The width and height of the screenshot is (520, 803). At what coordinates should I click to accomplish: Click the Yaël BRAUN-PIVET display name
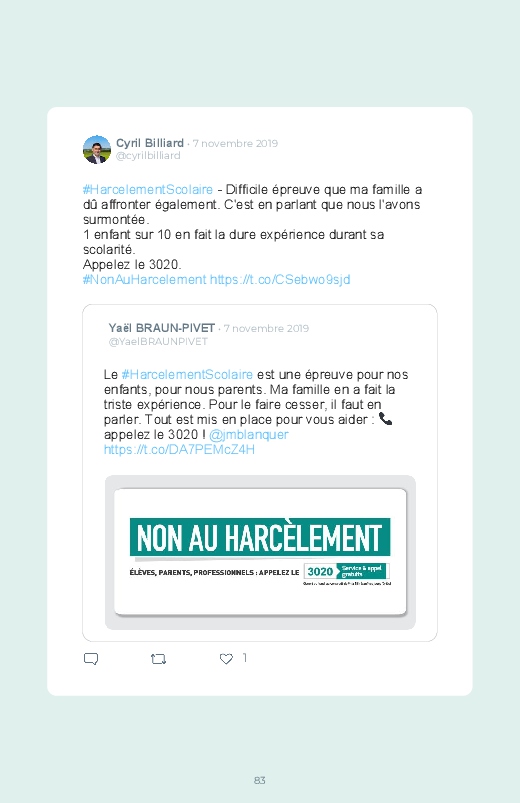[x=161, y=328]
